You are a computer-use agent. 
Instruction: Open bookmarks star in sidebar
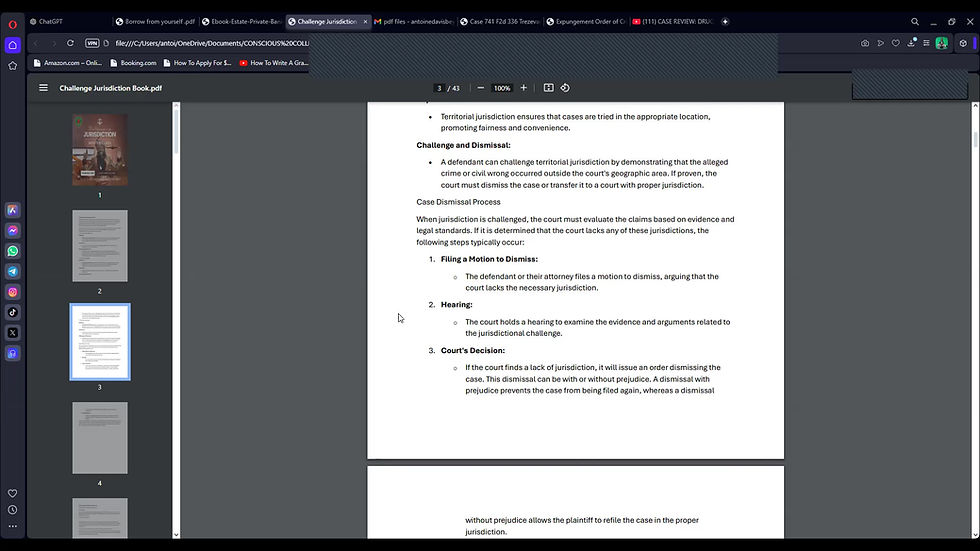coord(12,66)
